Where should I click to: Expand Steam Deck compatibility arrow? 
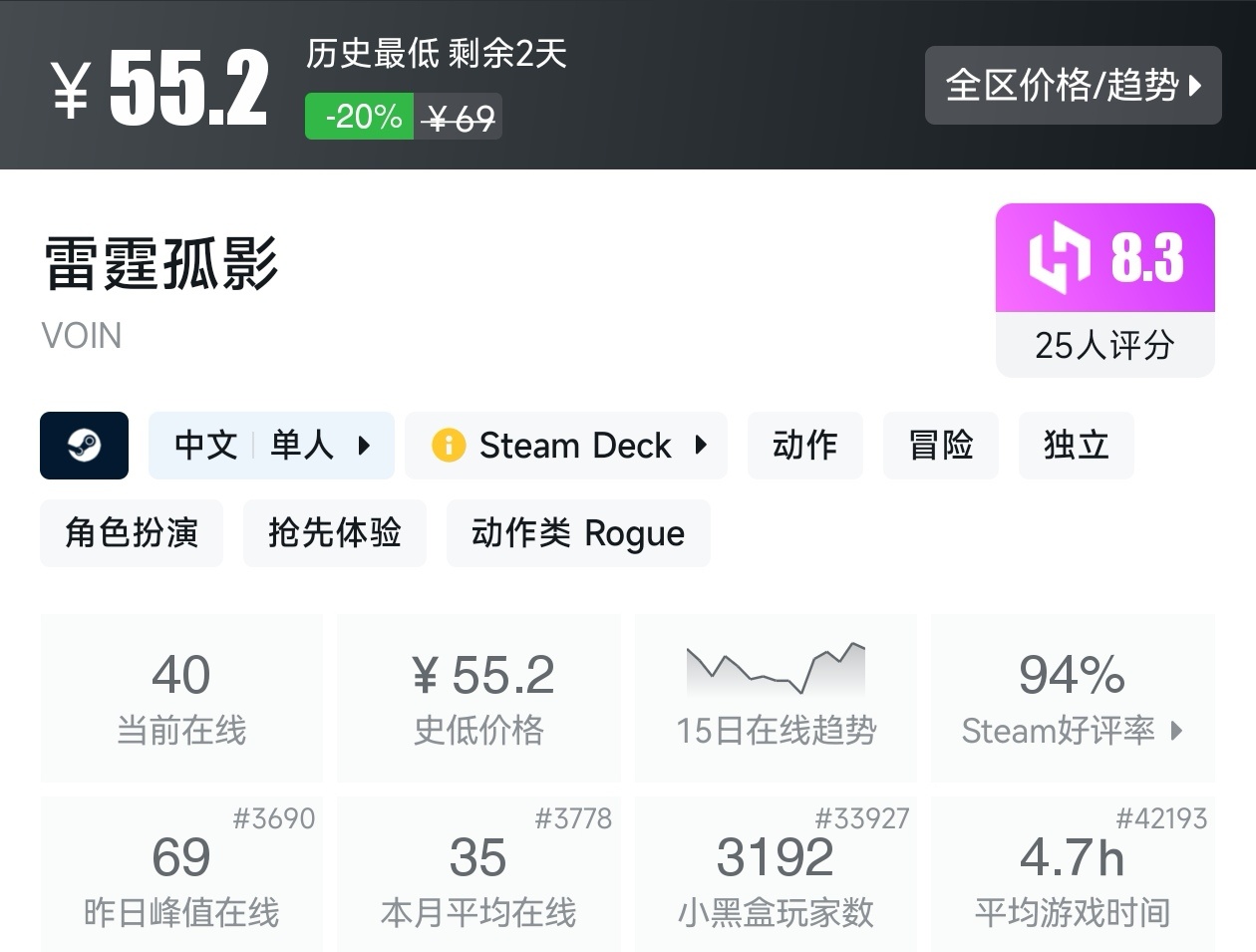(701, 446)
